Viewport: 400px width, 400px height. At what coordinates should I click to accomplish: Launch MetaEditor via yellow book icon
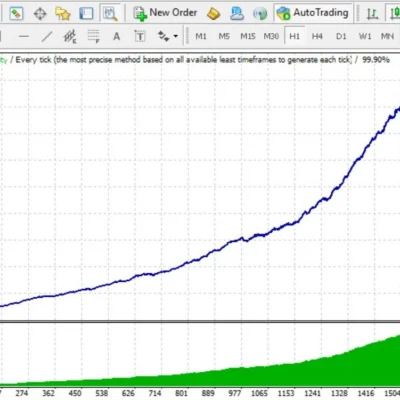(213, 14)
